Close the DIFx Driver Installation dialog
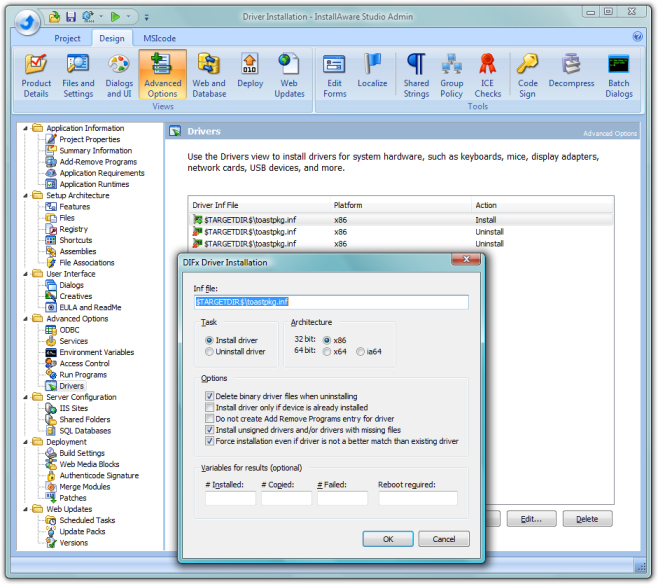Viewport: 658px width, 584px height. (466, 259)
